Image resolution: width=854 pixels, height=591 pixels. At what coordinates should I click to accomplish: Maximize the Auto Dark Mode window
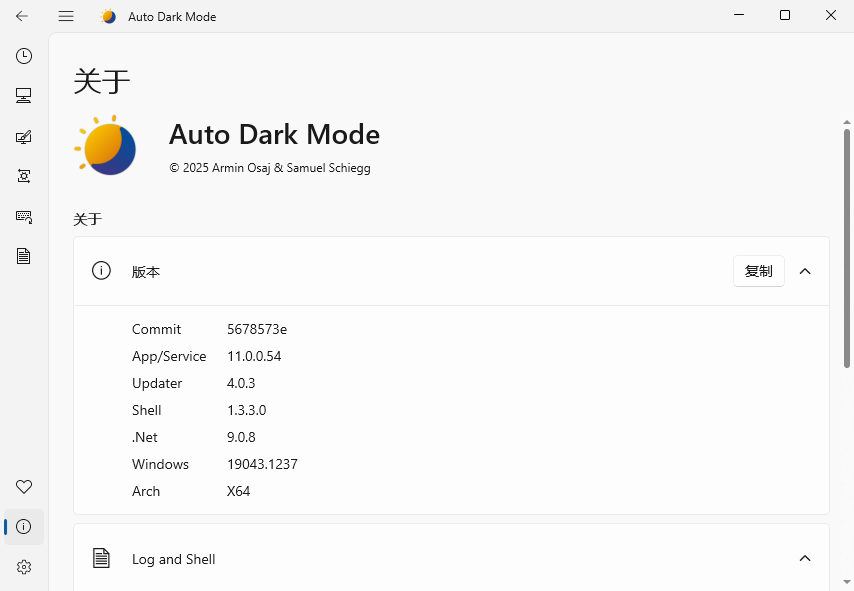pyautogui.click(x=785, y=15)
